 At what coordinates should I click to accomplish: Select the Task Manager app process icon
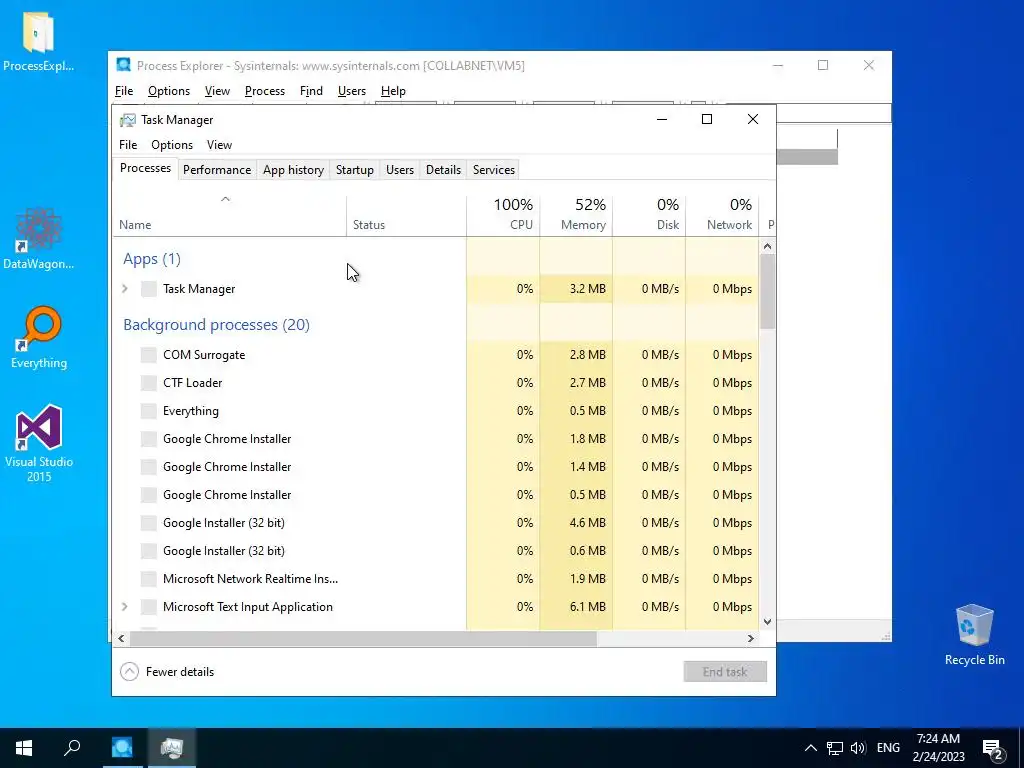coord(149,289)
